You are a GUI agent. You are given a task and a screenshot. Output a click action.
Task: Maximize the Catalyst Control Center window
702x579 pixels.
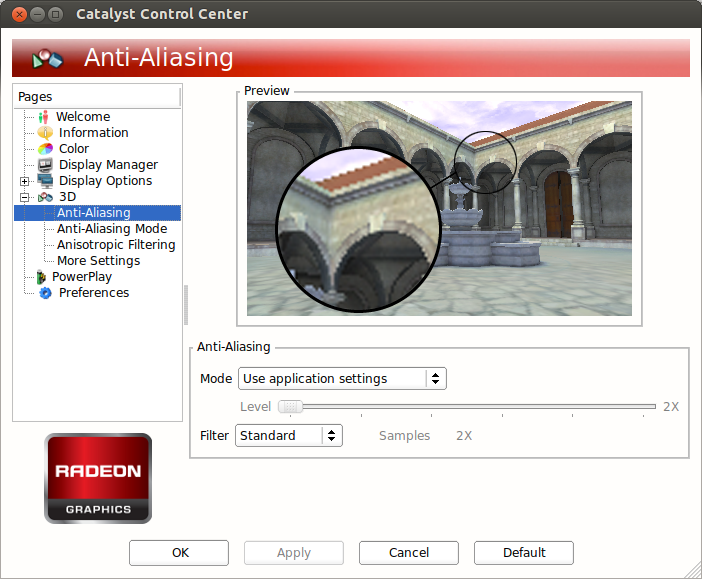coord(56,14)
